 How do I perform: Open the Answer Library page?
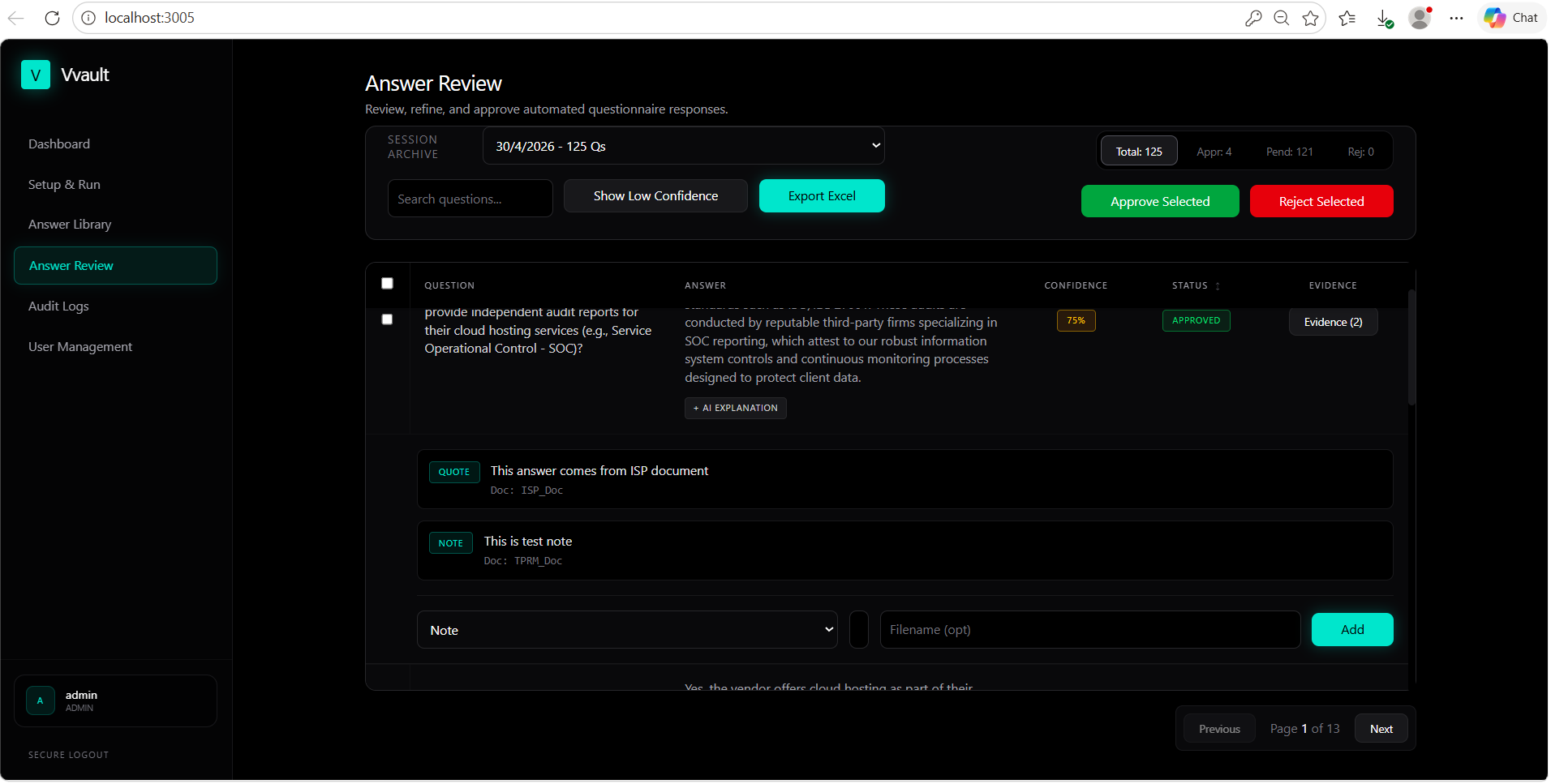click(70, 224)
